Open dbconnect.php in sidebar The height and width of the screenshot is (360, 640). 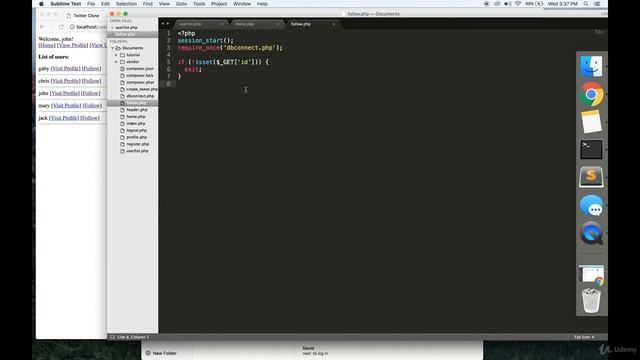[140, 96]
